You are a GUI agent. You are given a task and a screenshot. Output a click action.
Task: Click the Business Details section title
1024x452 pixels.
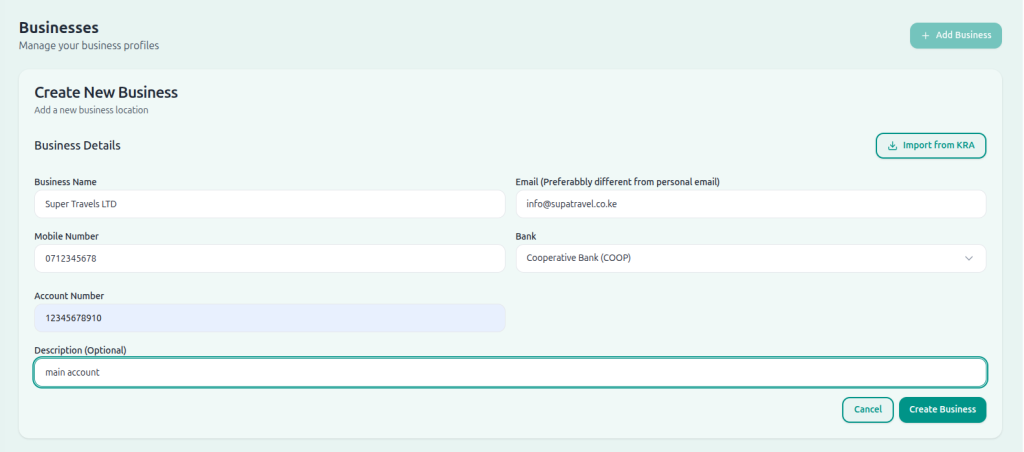tap(77, 146)
